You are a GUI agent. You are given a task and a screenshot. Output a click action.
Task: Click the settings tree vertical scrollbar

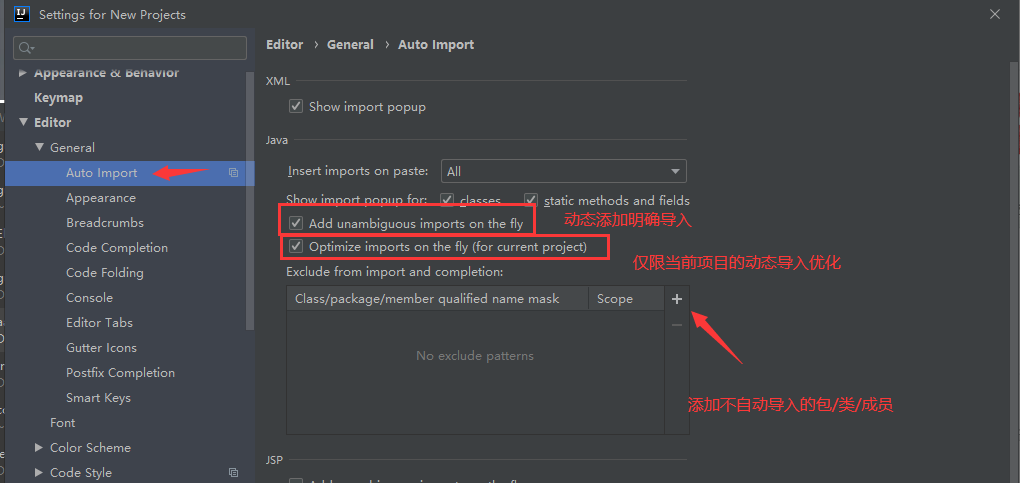coord(250,200)
